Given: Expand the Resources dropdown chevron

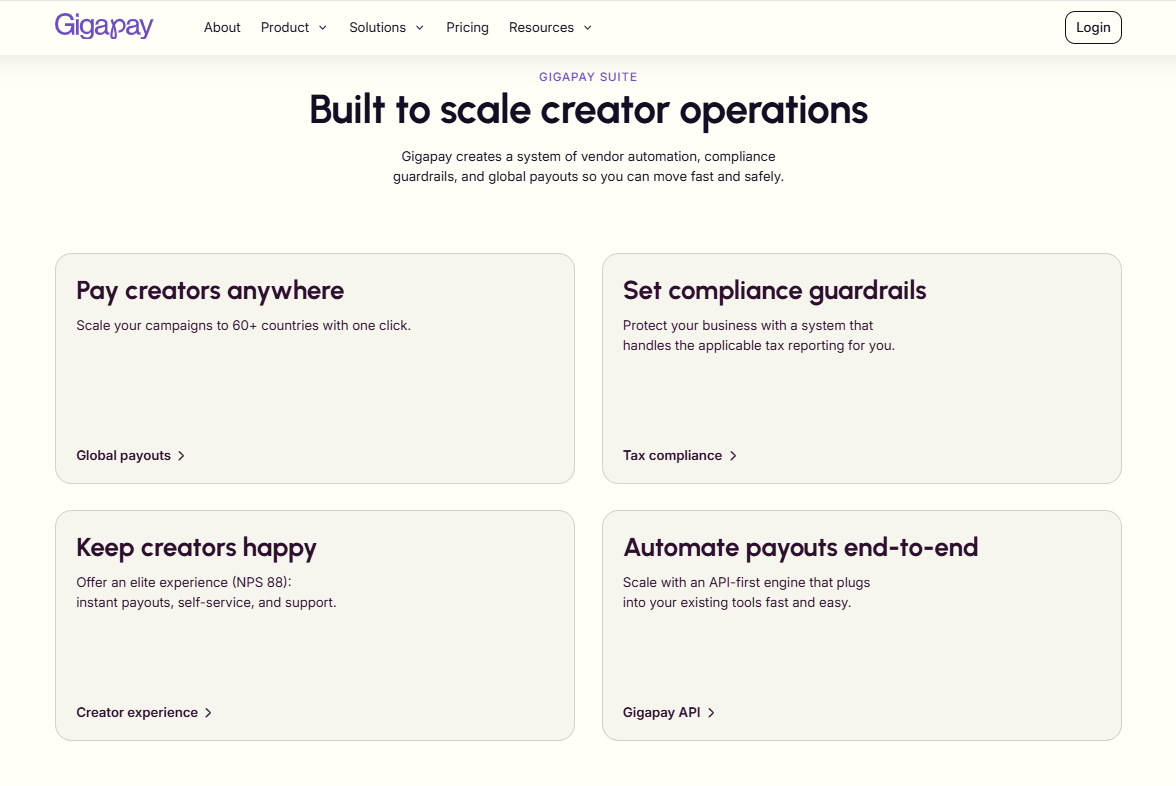Looking at the screenshot, I should tap(588, 28).
